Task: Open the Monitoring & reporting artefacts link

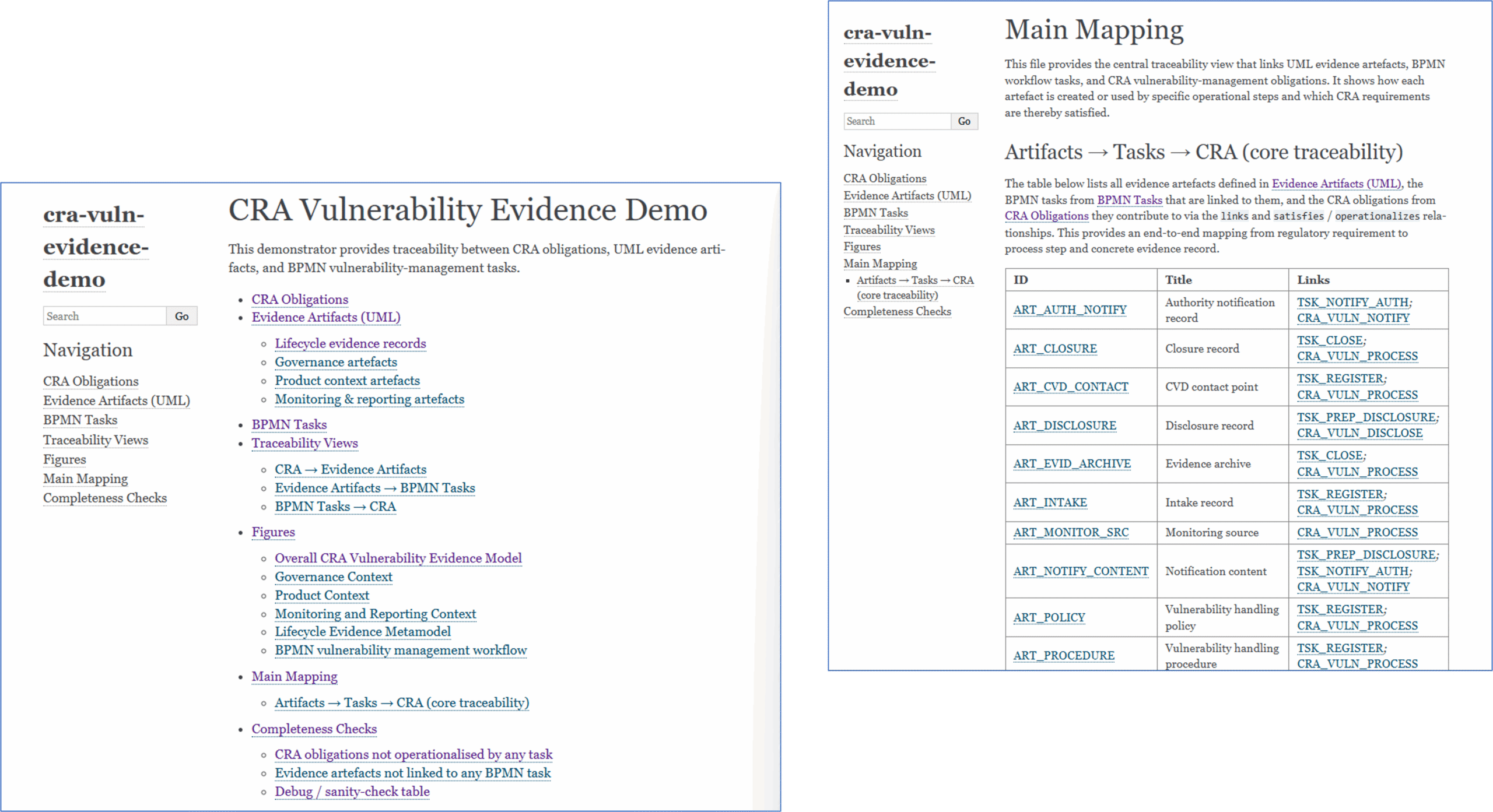Action: (x=370, y=399)
